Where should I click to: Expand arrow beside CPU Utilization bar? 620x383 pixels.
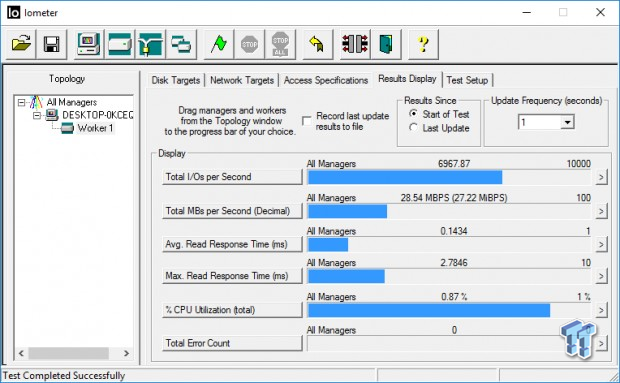pyautogui.click(x=601, y=310)
